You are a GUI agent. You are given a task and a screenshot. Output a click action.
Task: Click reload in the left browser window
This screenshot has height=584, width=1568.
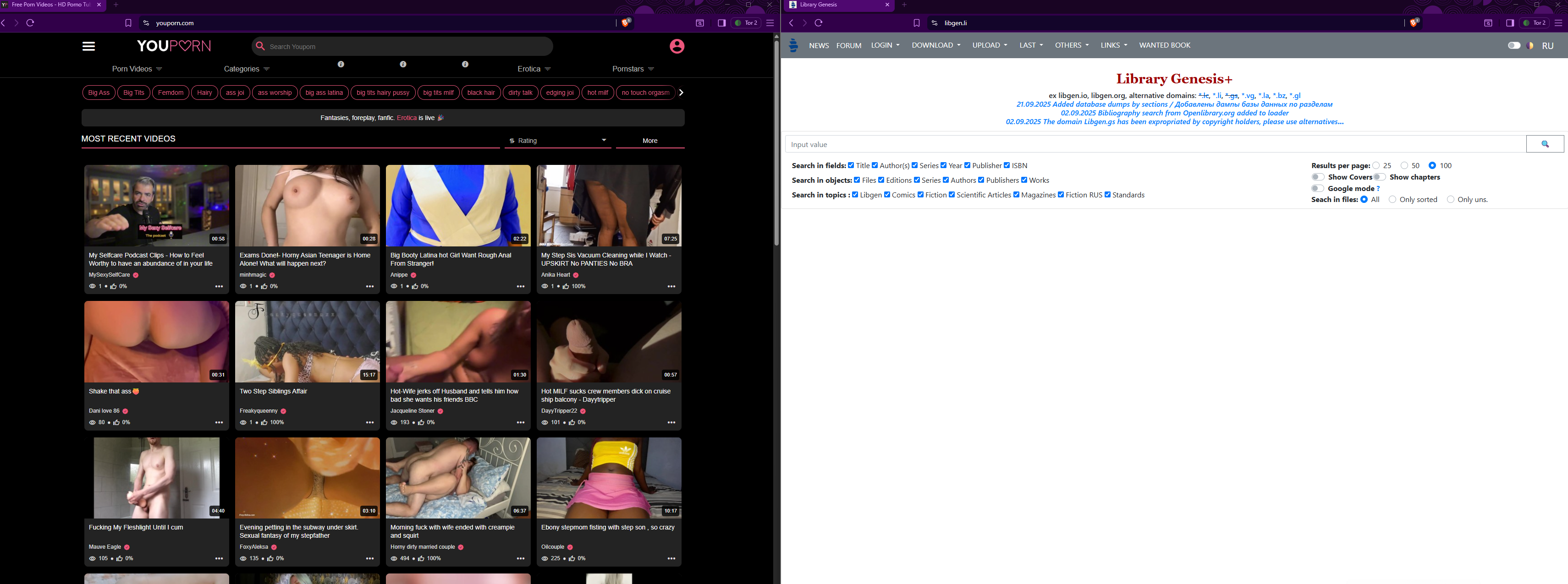30,23
